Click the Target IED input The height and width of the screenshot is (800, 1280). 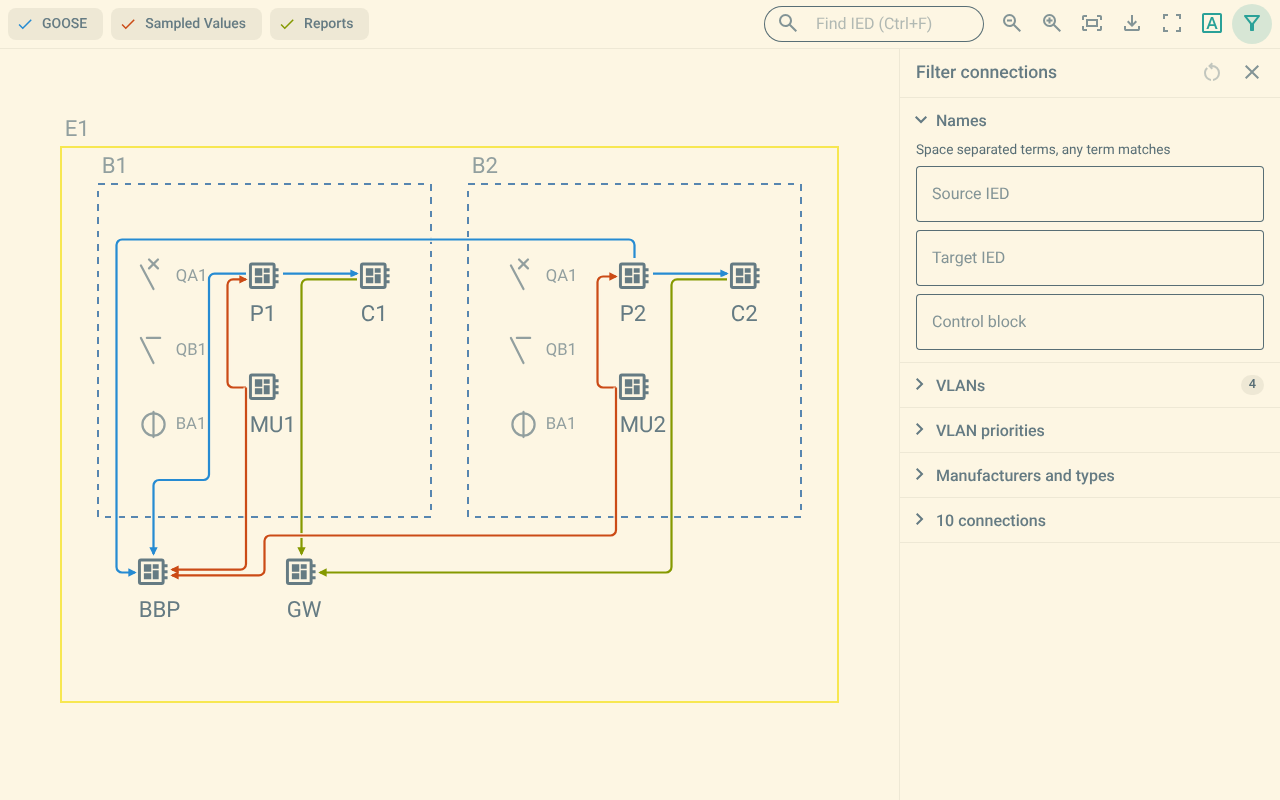tap(1090, 258)
